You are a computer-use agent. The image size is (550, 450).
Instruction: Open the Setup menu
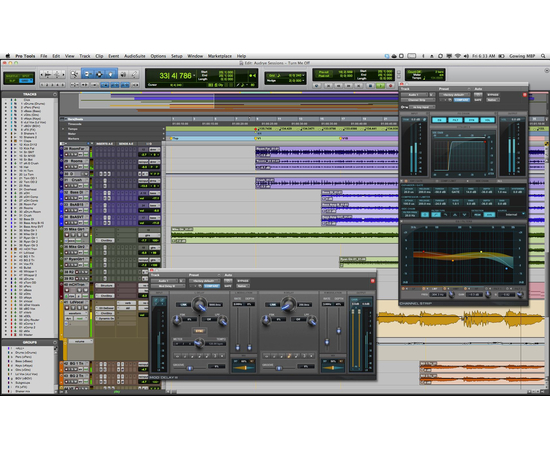[177, 56]
